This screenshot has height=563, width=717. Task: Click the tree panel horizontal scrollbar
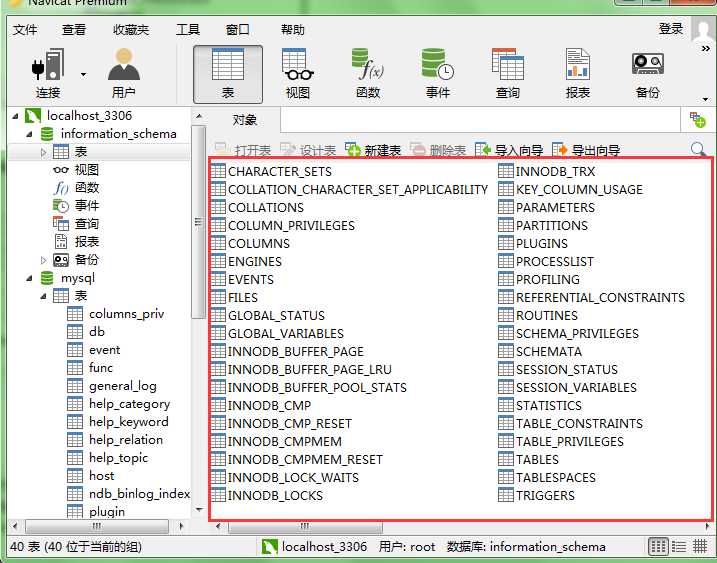point(97,526)
